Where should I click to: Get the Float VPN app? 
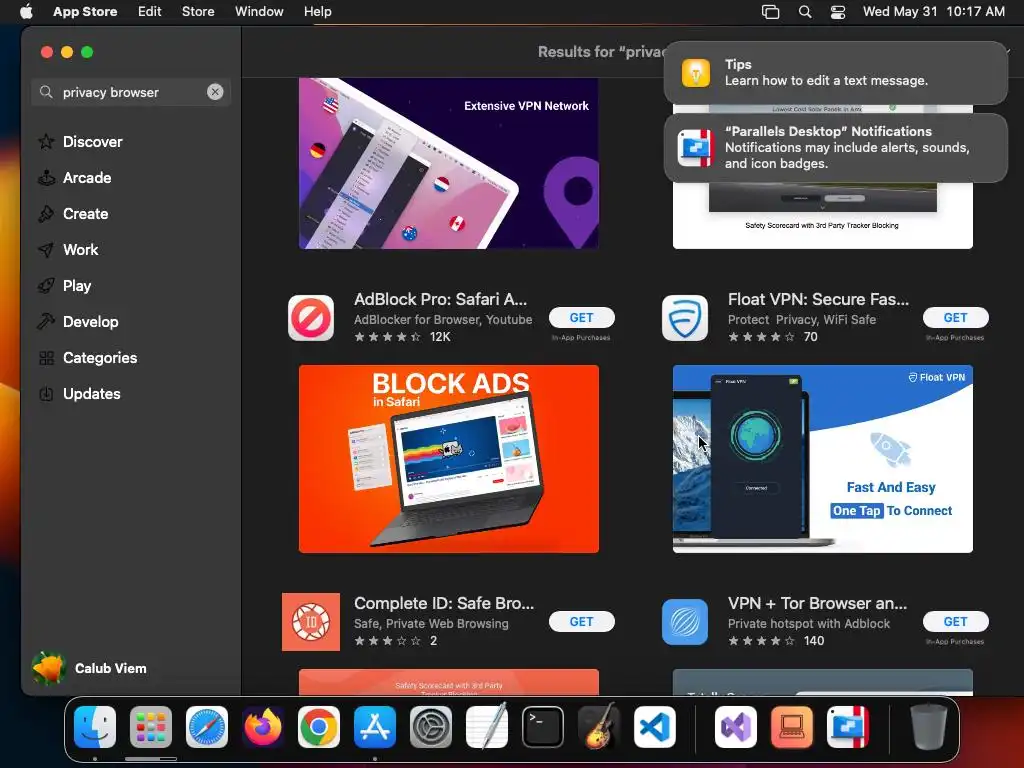[955, 317]
